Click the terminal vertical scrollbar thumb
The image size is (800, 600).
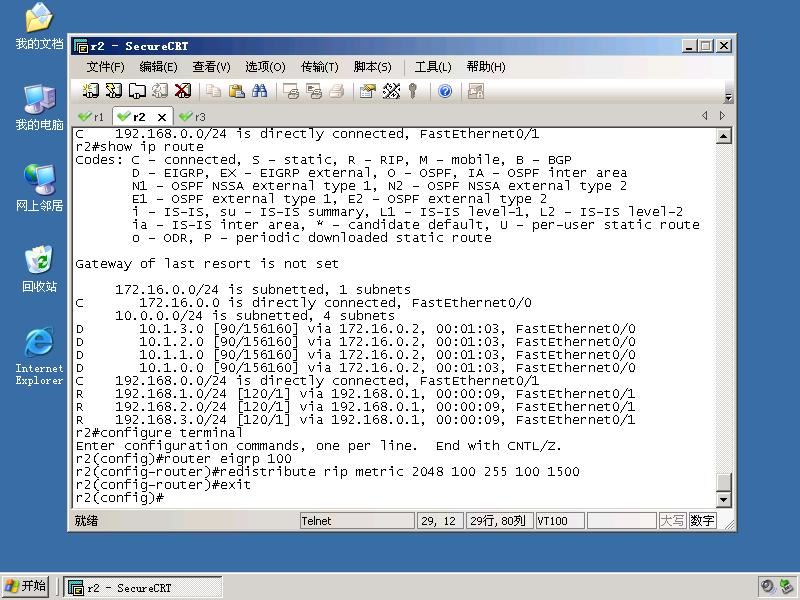tap(723, 482)
